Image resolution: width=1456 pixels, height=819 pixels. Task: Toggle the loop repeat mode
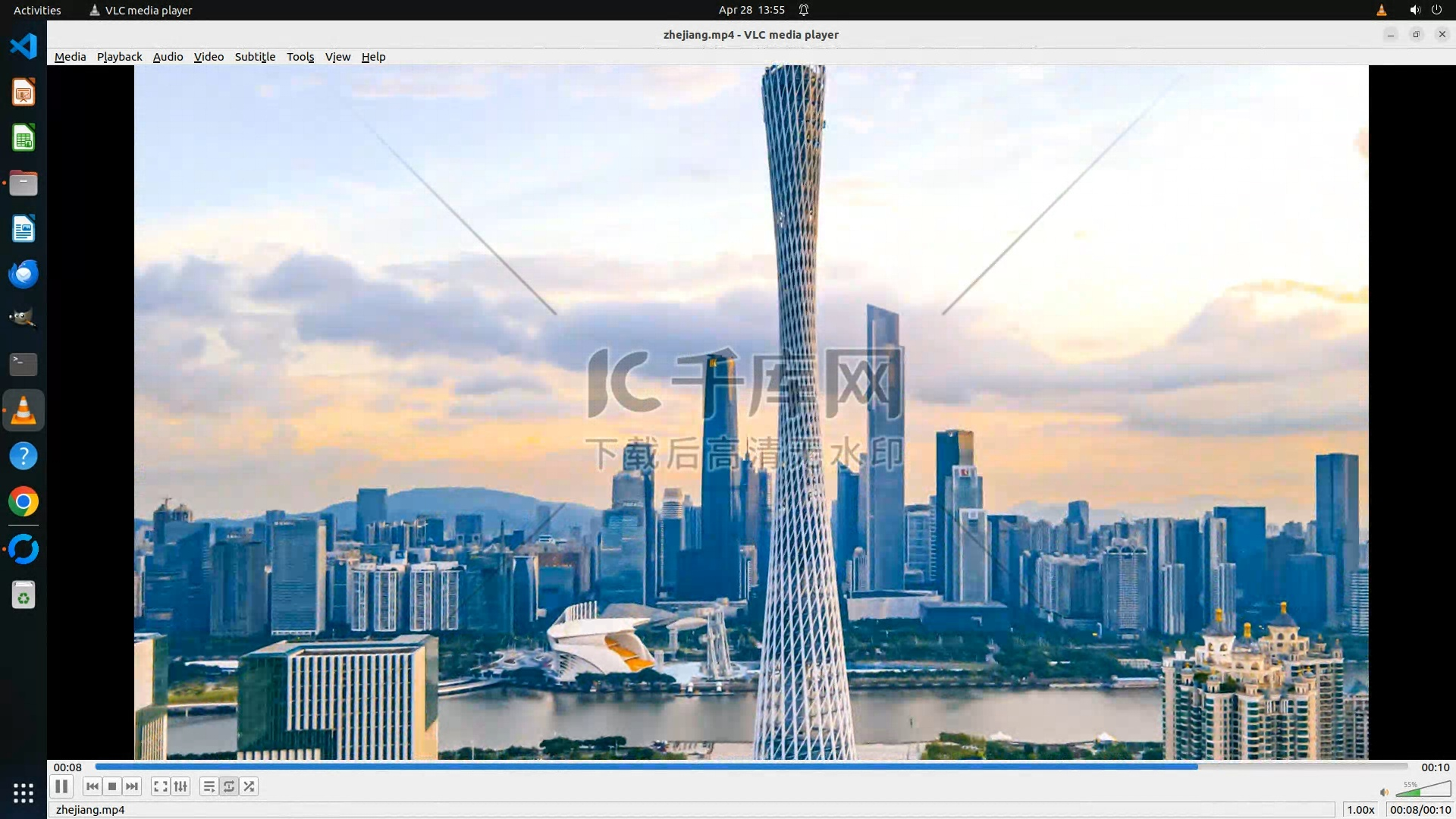click(229, 786)
